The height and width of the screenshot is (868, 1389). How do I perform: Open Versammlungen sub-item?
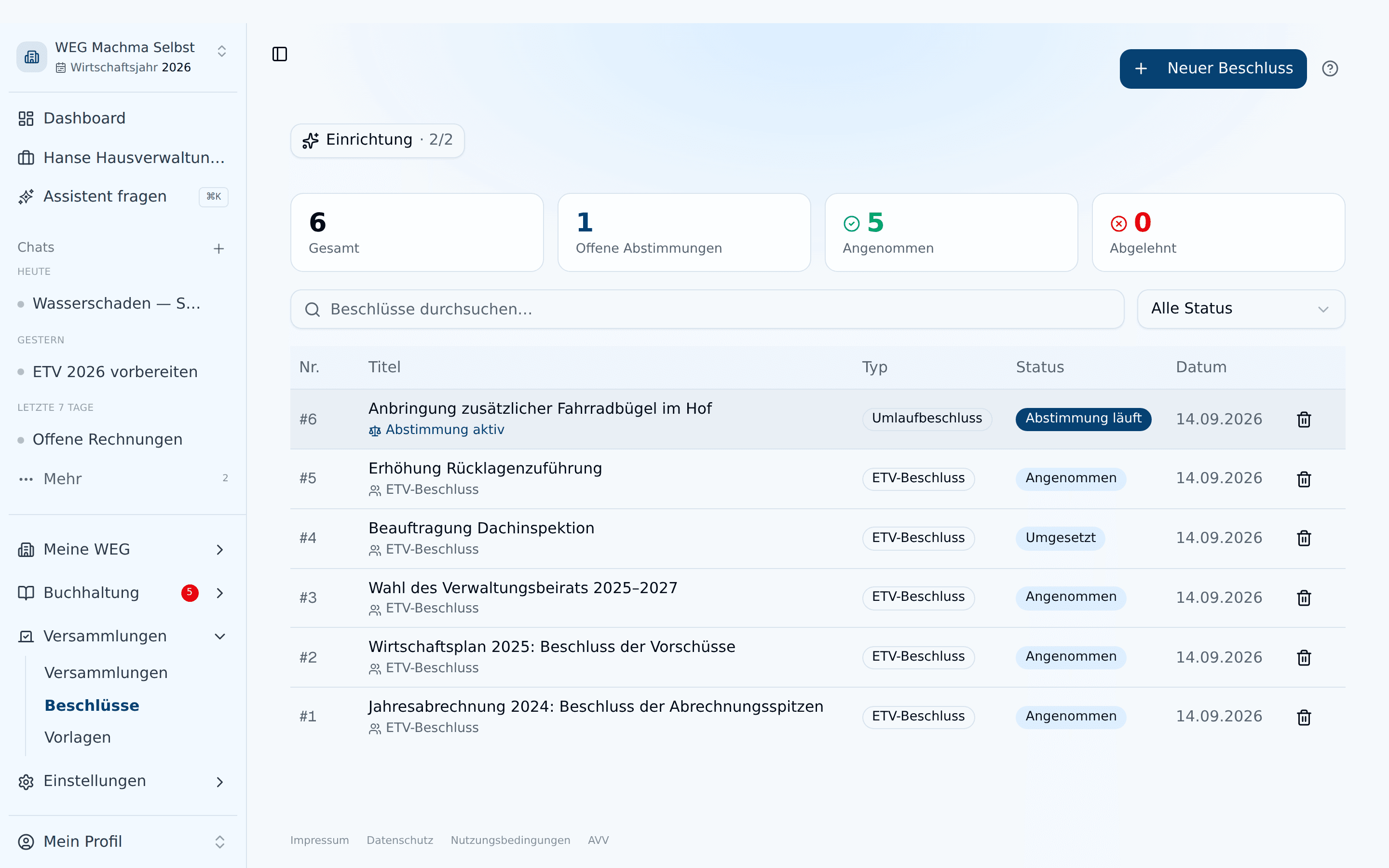(x=106, y=673)
